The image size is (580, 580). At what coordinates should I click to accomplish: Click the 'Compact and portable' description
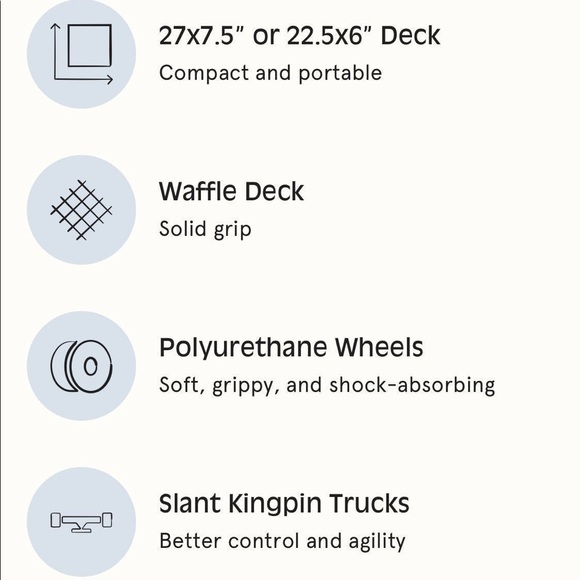(x=270, y=73)
